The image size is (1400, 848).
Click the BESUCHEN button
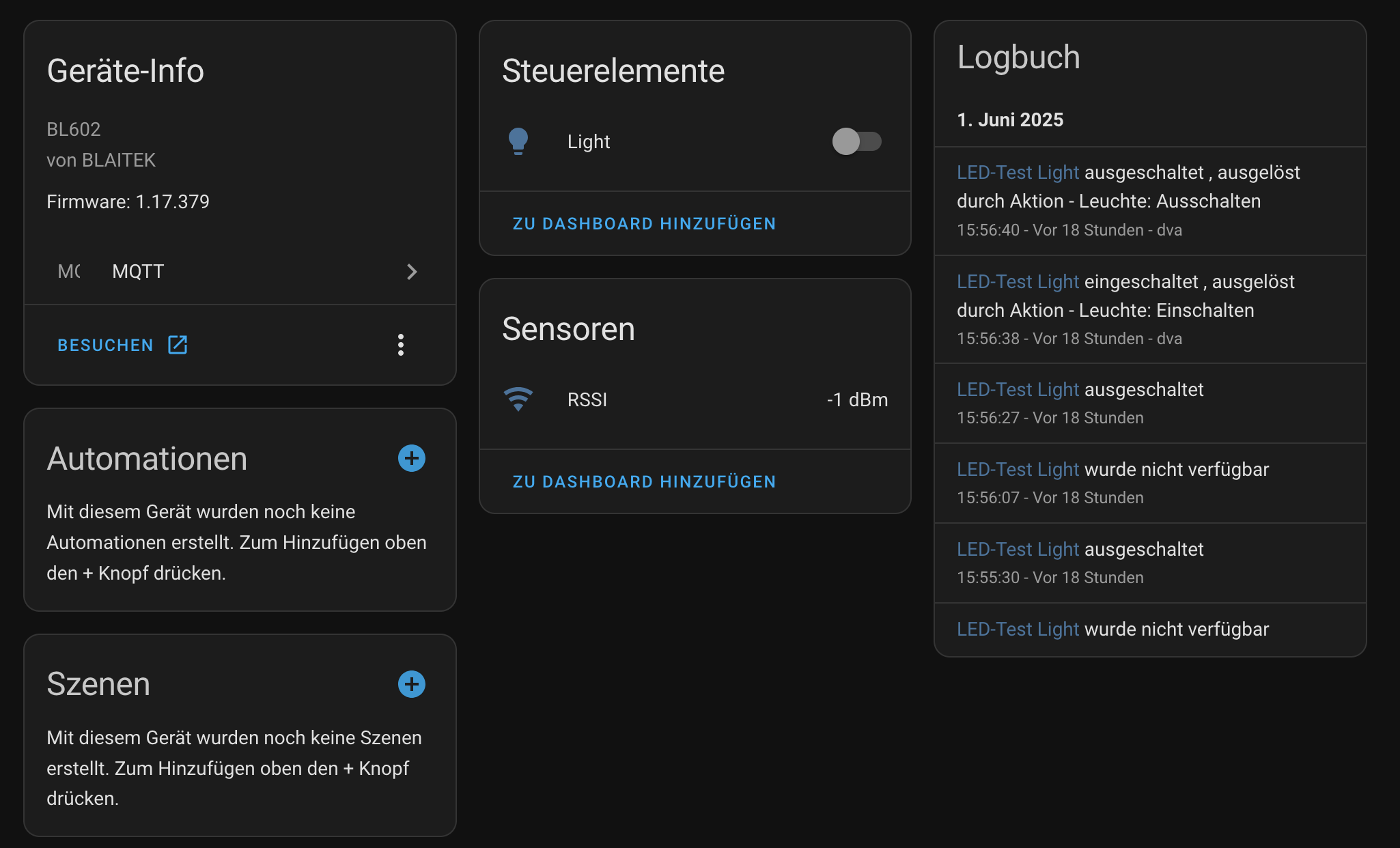[x=122, y=345]
